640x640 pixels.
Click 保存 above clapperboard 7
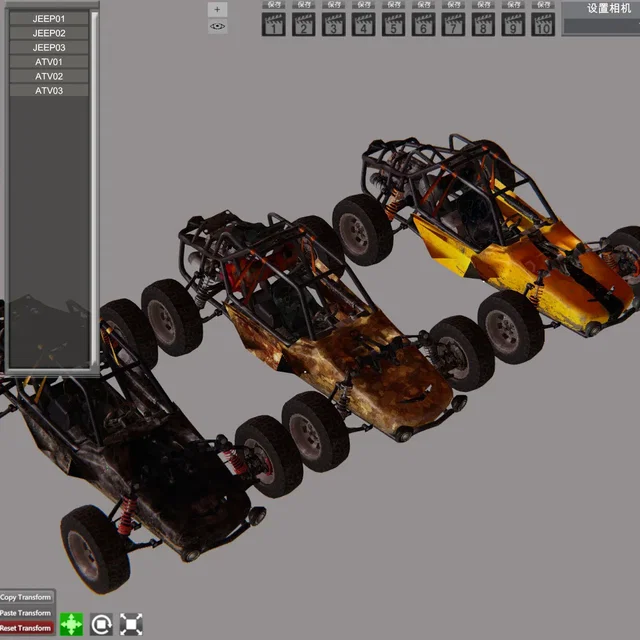tap(453, 5)
